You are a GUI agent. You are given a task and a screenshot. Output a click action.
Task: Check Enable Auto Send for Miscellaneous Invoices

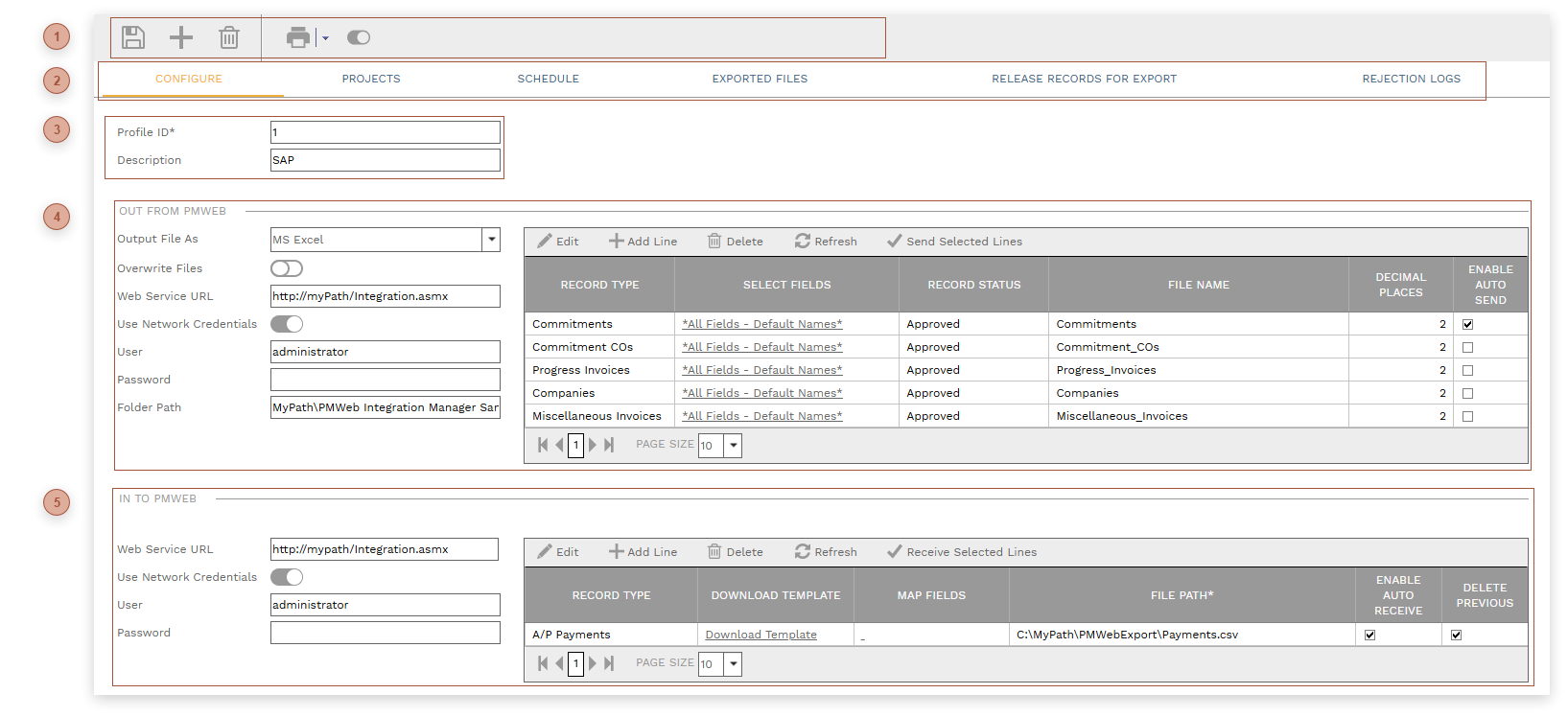(1467, 416)
